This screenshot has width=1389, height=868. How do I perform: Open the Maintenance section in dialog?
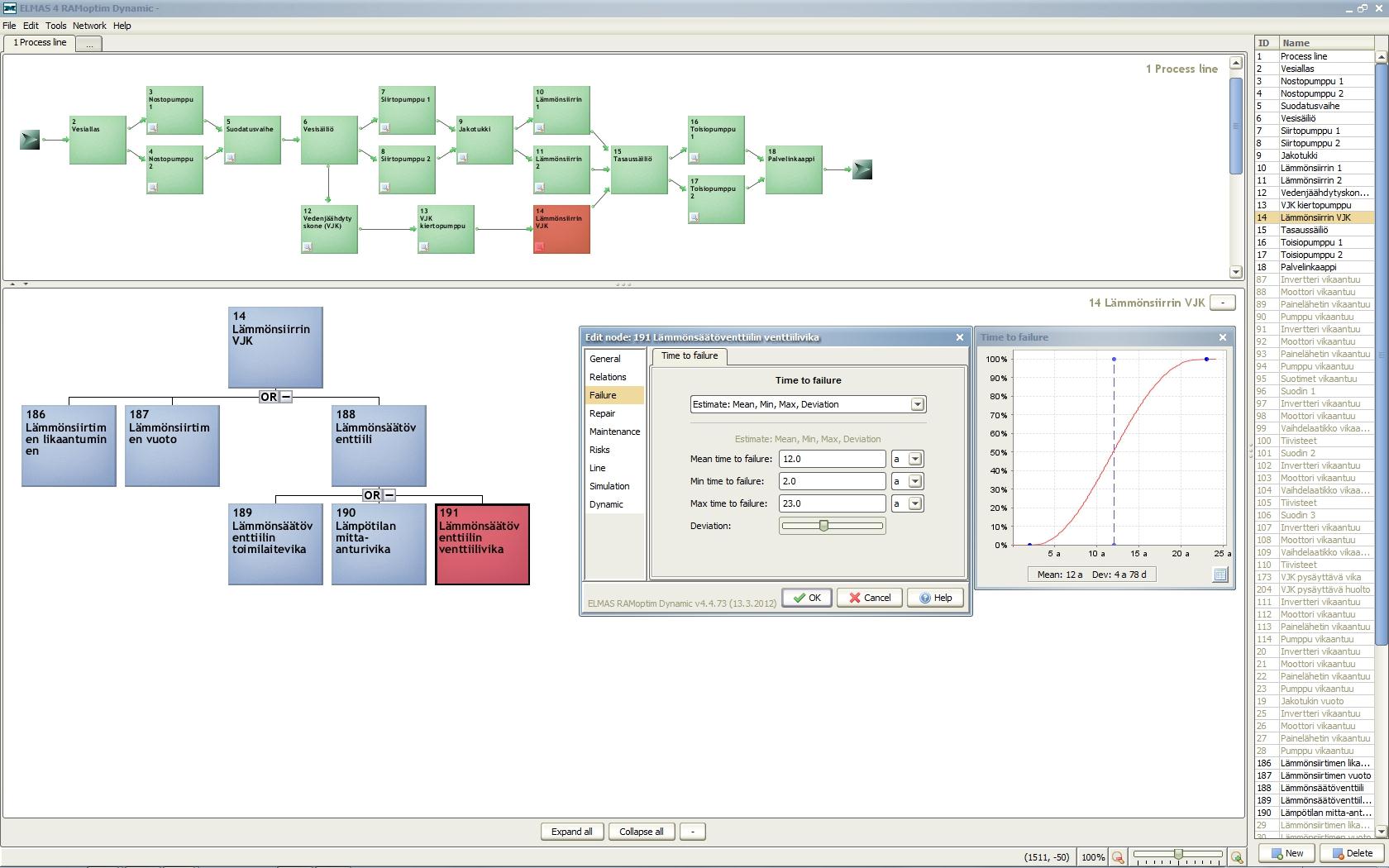point(614,432)
